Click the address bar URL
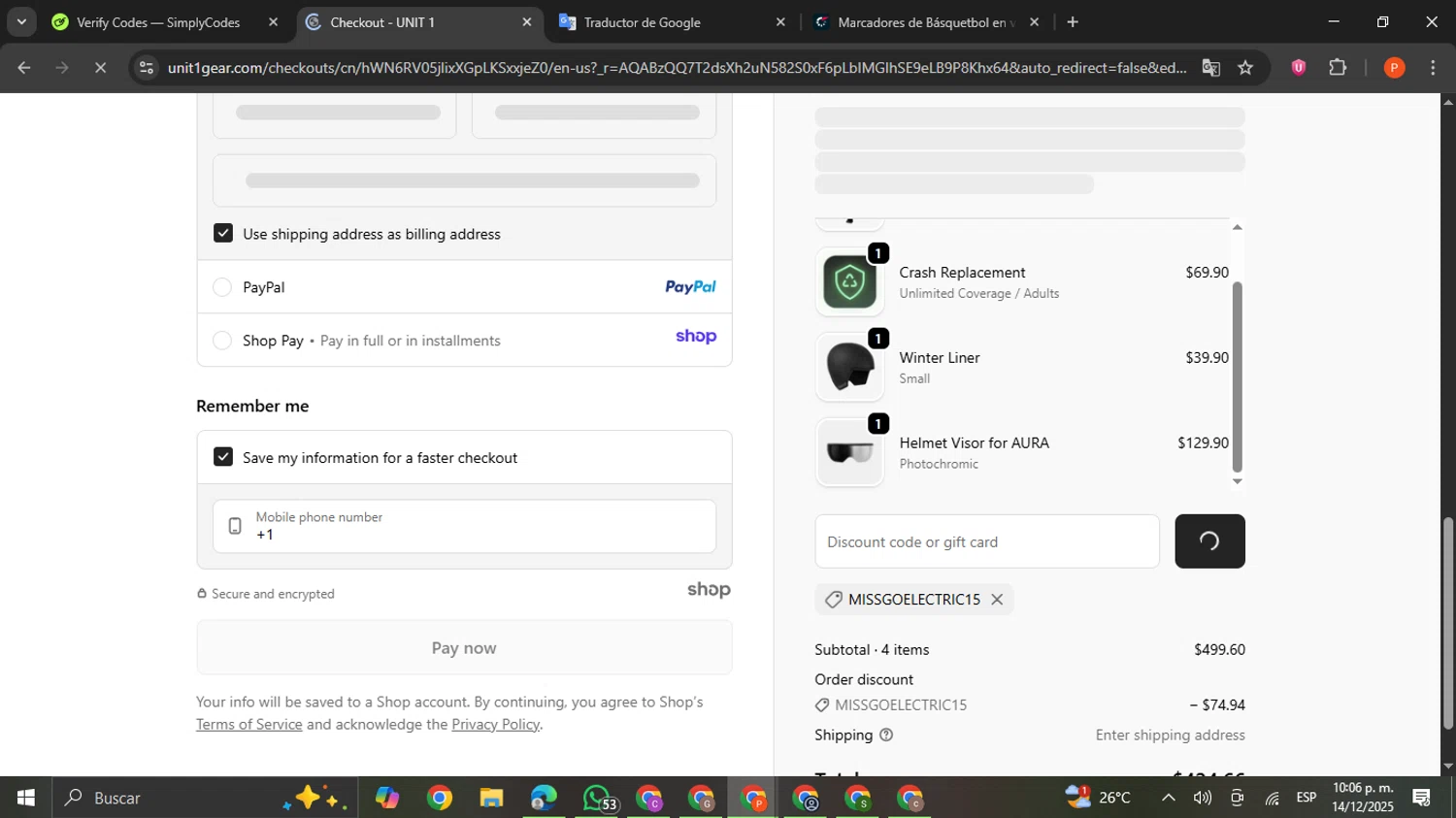 click(x=677, y=68)
